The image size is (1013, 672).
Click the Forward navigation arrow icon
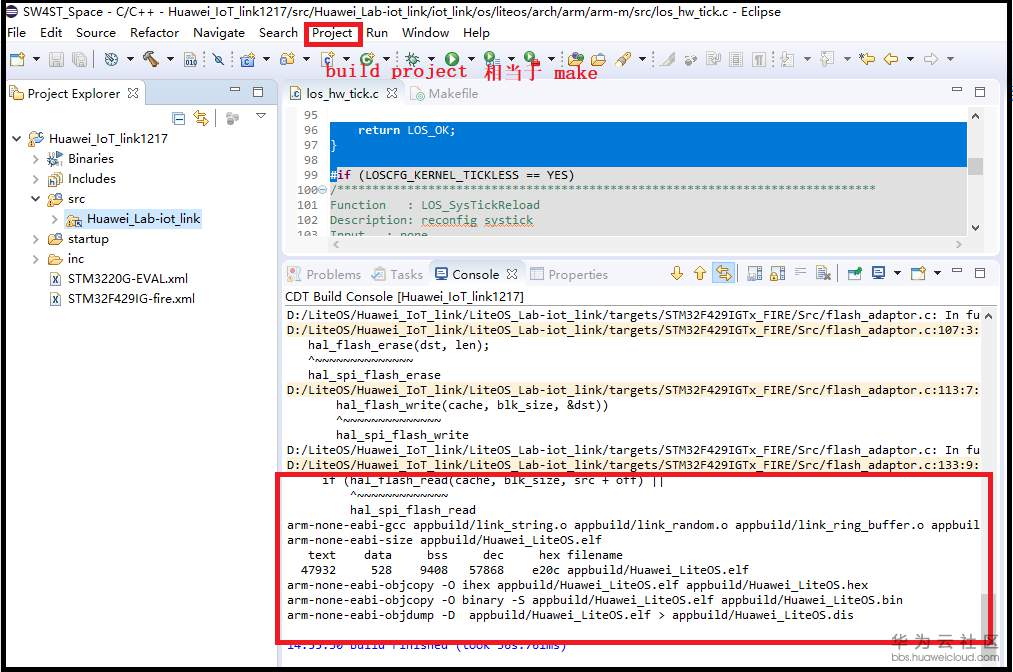(931, 59)
